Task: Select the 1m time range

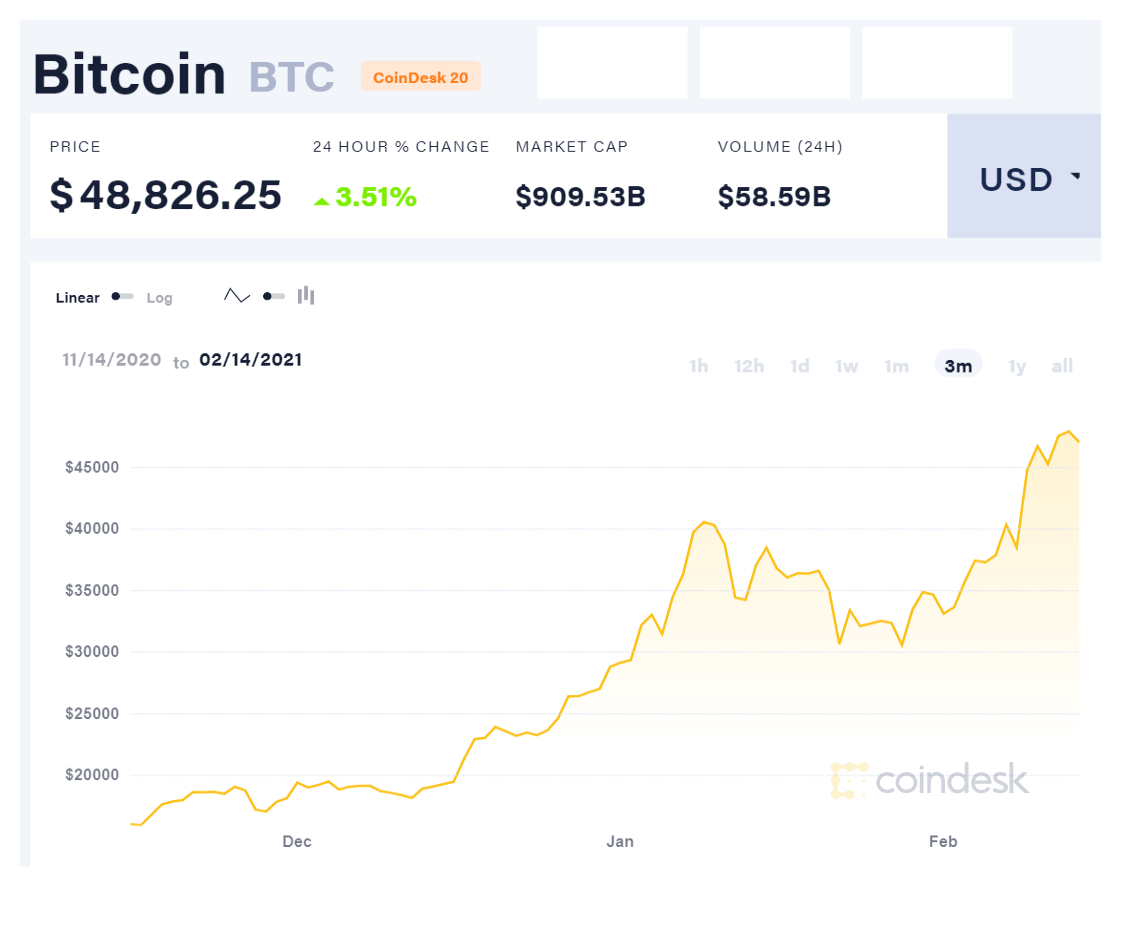Action: (x=897, y=366)
